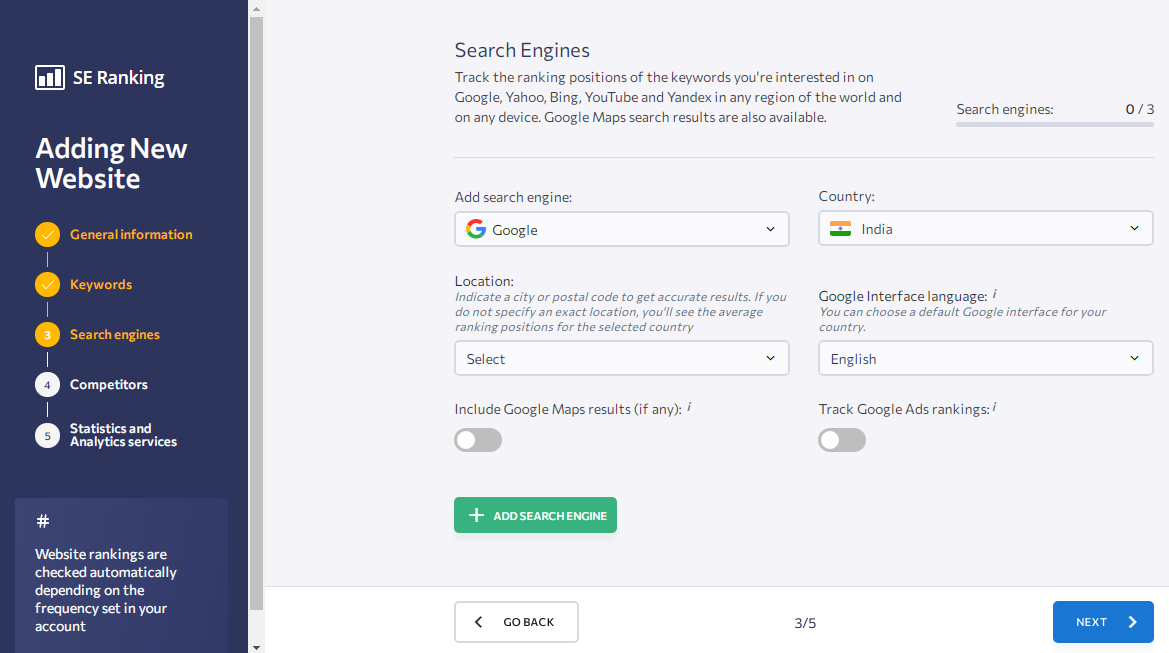Open the Add search engine Google dropdown
Image resolution: width=1169 pixels, height=653 pixels.
(622, 229)
